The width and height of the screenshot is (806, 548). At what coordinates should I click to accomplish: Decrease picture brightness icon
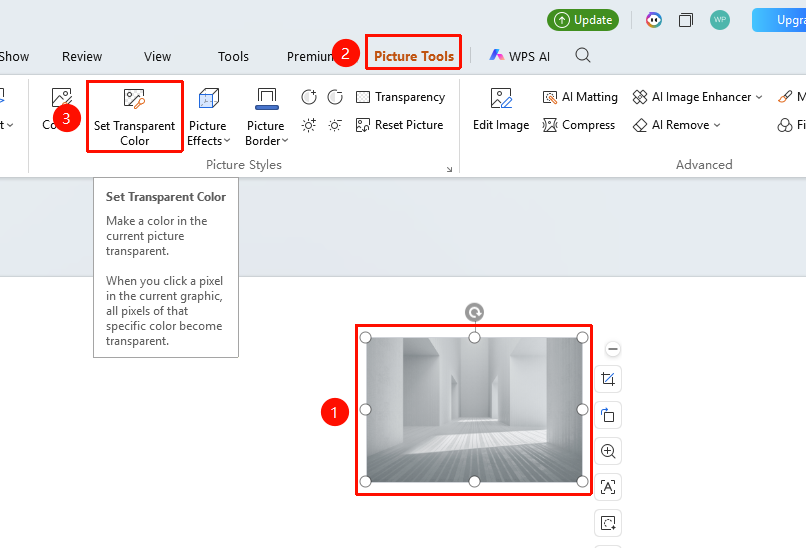pyautogui.click(x=335, y=125)
